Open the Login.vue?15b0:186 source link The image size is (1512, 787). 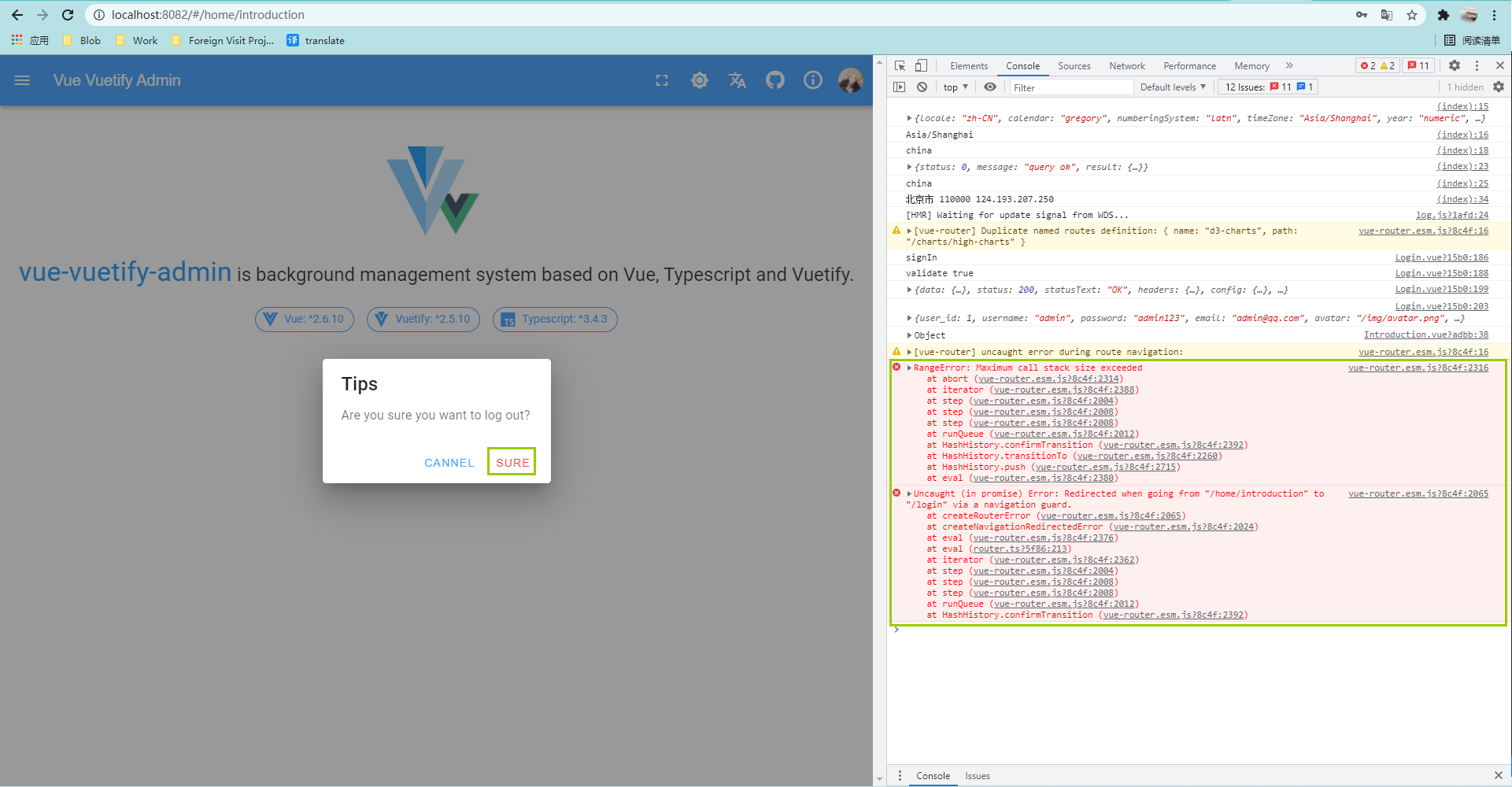1441,257
